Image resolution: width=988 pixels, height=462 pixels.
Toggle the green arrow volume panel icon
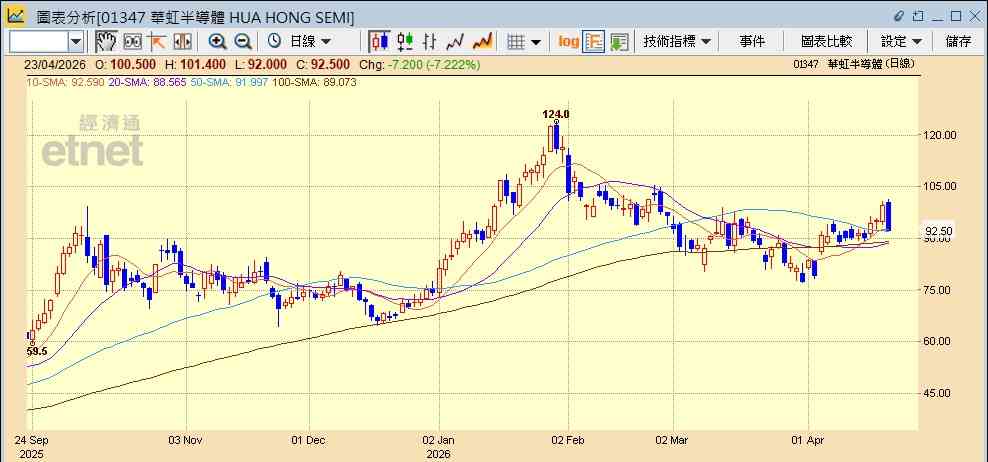coord(619,42)
